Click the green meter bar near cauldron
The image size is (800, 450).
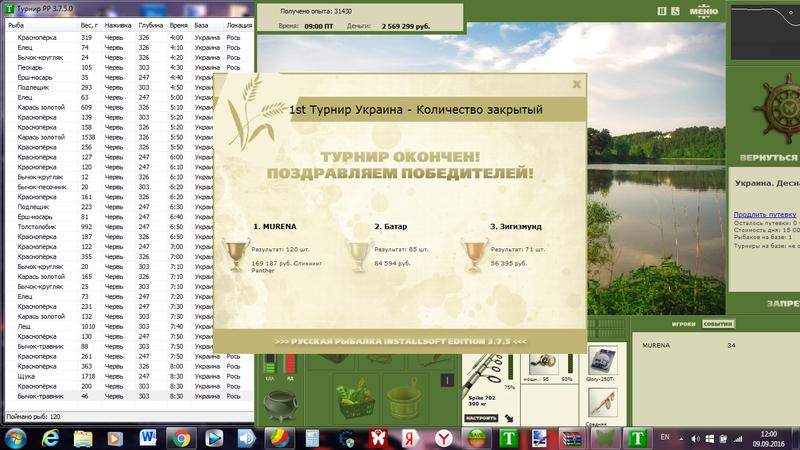point(270,363)
